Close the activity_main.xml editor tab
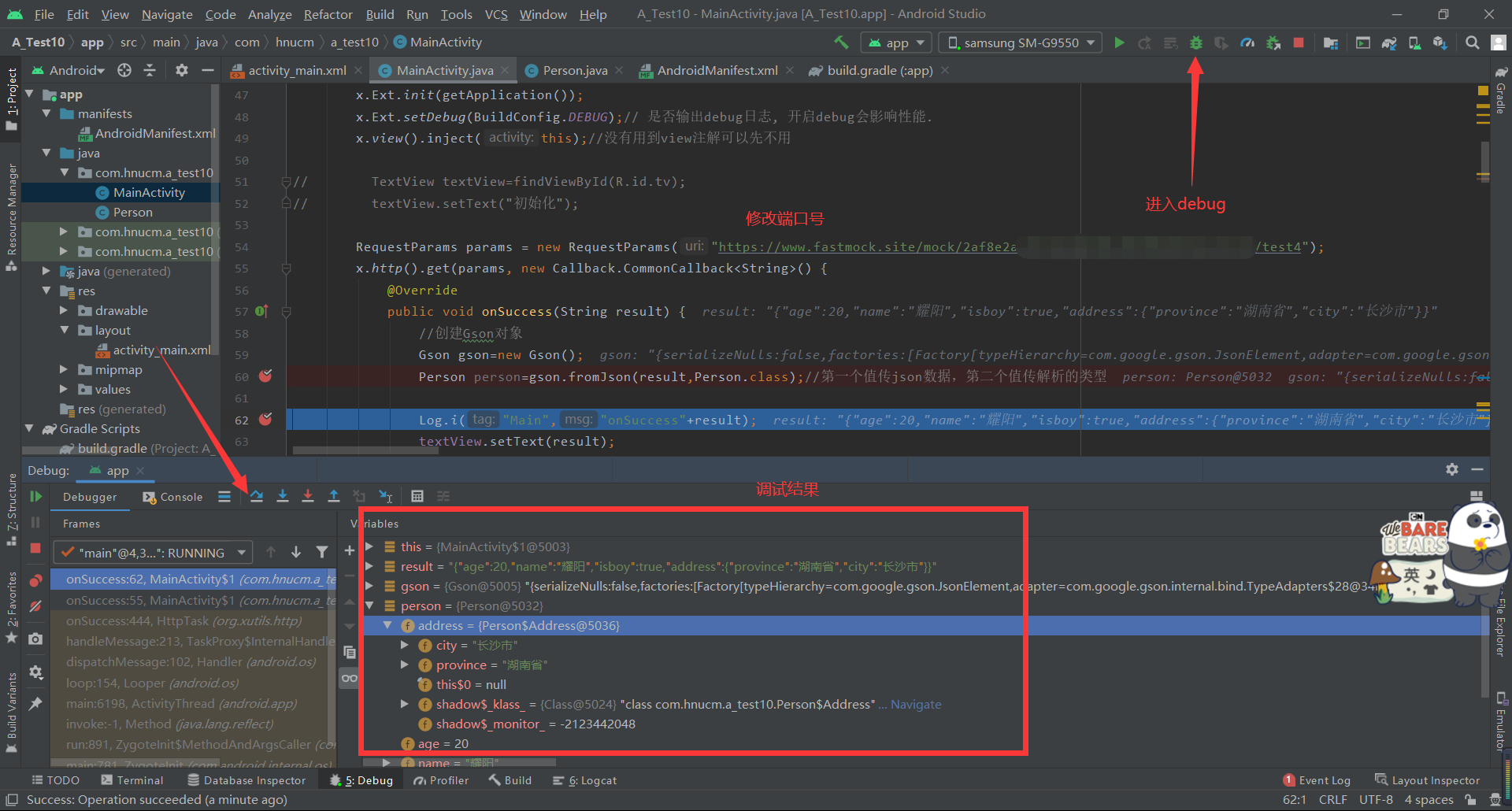Screen dimensions: 1512x811 [x=358, y=70]
